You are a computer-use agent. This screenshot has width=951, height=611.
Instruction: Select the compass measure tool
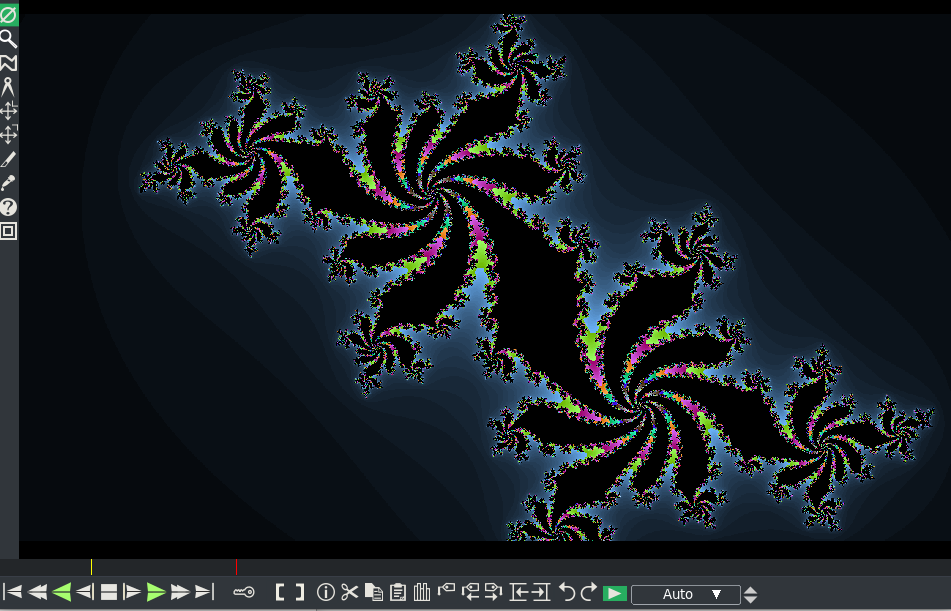pos(8,87)
